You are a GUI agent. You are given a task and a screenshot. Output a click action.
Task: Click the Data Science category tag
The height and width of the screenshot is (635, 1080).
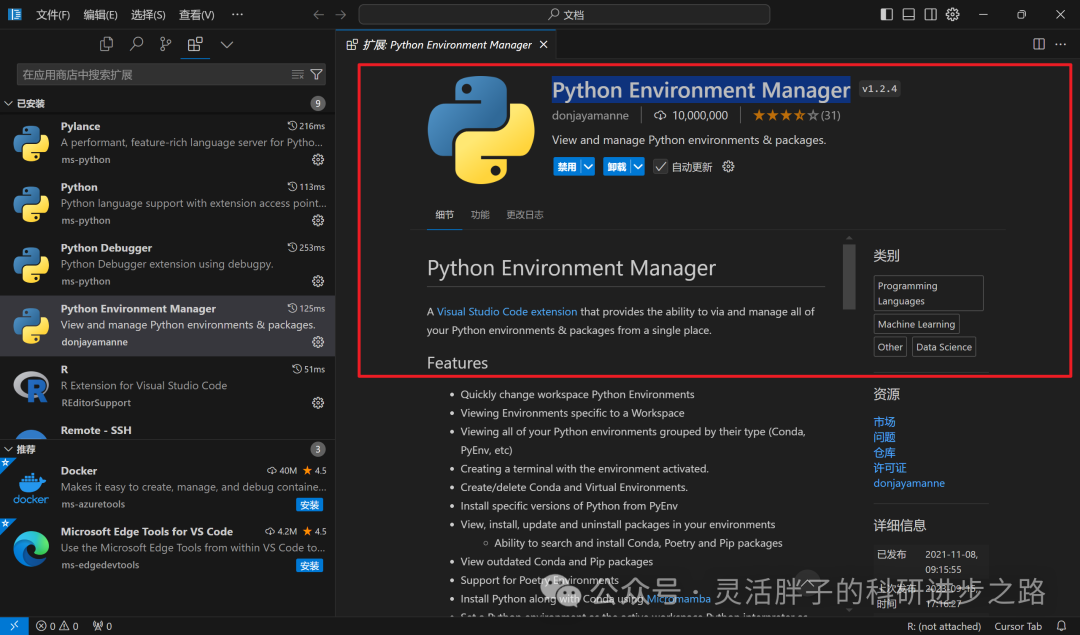click(x=944, y=347)
